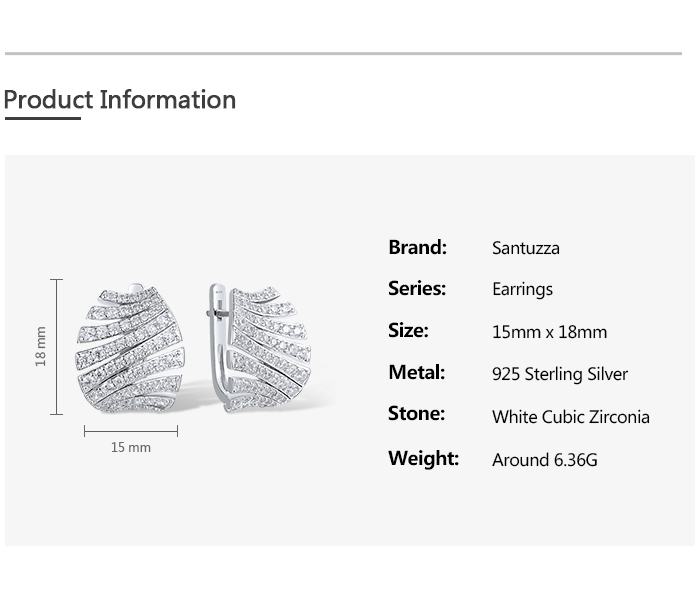The width and height of the screenshot is (700, 596).
Task: Click the 18 mm height dimension label
Action: [41, 346]
